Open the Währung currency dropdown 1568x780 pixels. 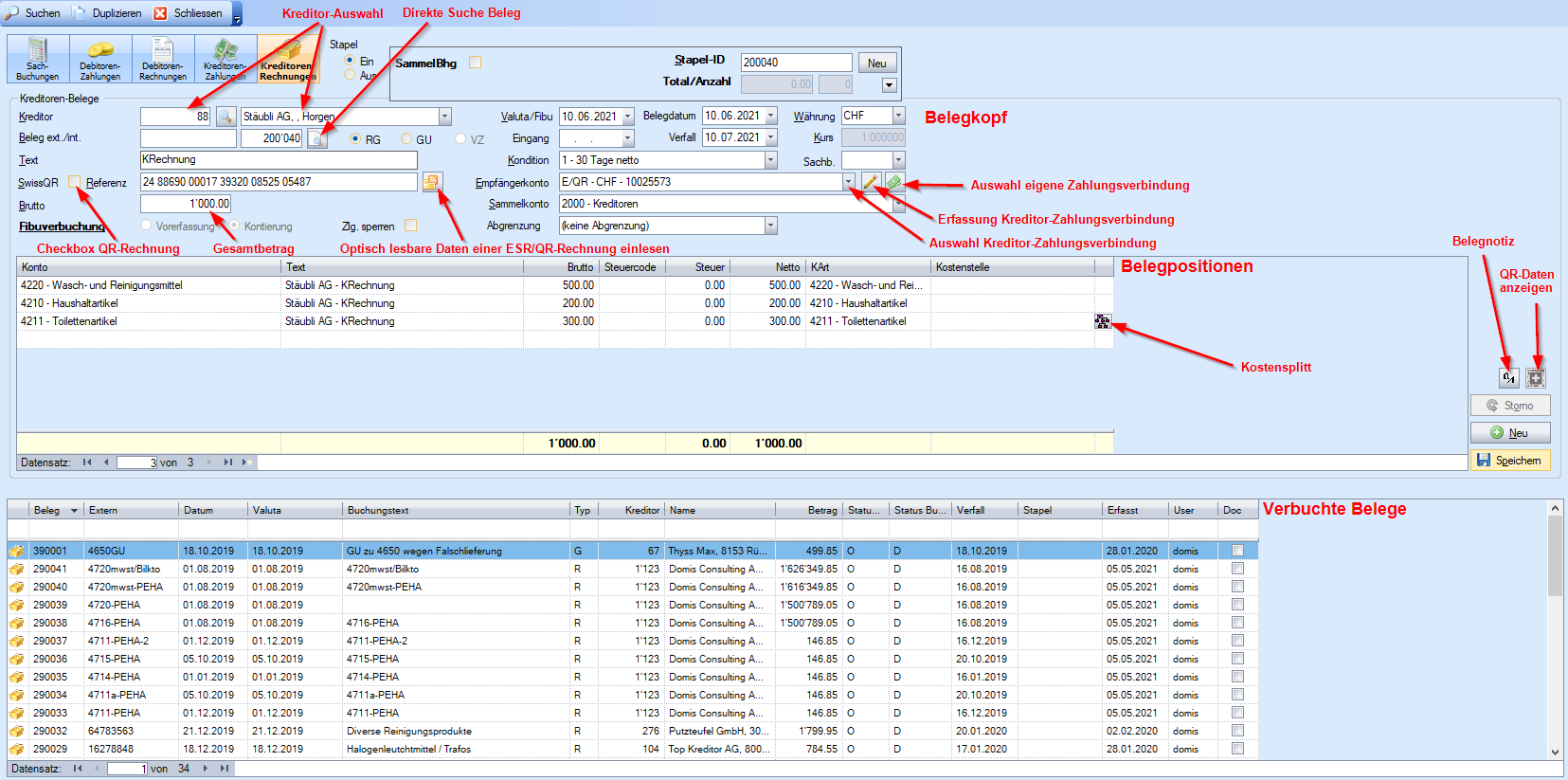click(898, 116)
